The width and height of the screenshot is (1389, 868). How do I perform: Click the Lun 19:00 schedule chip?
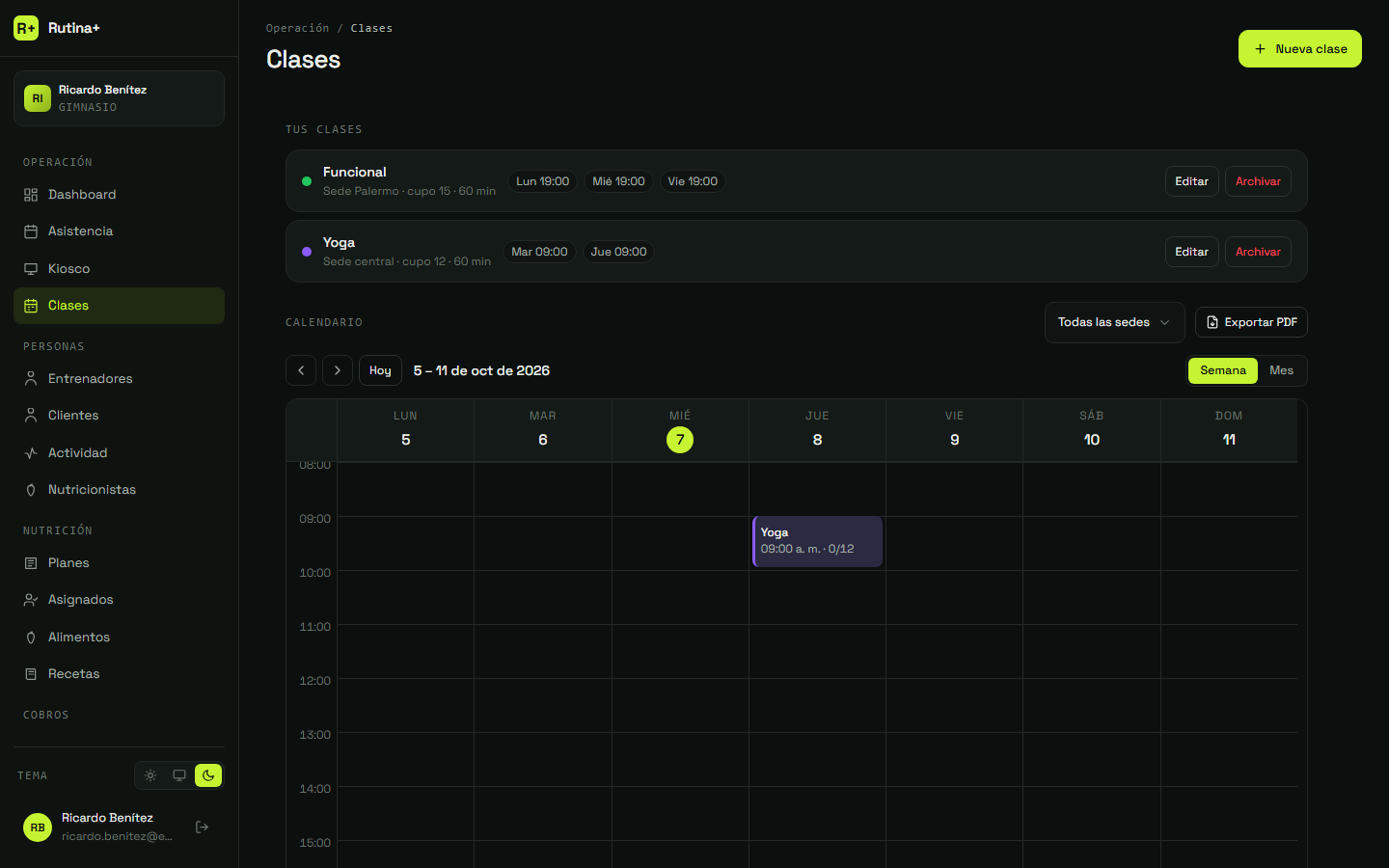(x=542, y=181)
